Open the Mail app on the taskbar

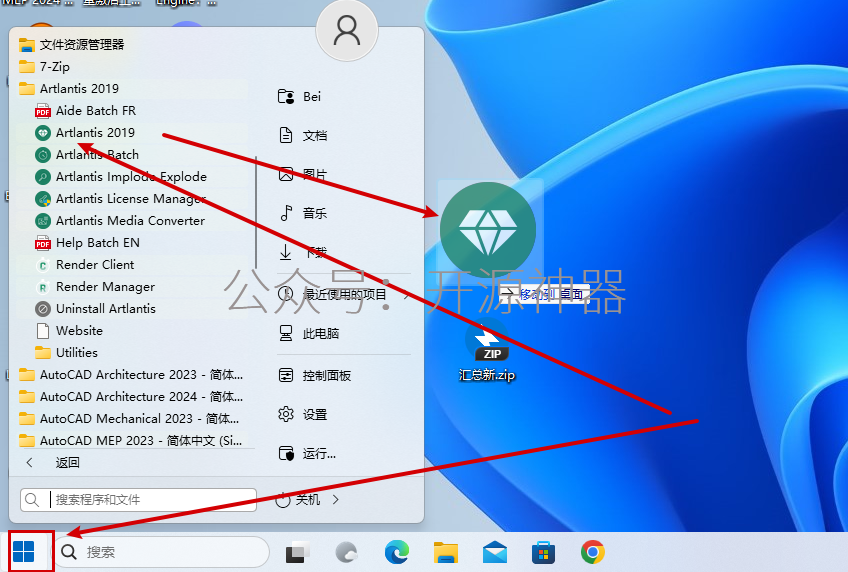pyautogui.click(x=495, y=552)
